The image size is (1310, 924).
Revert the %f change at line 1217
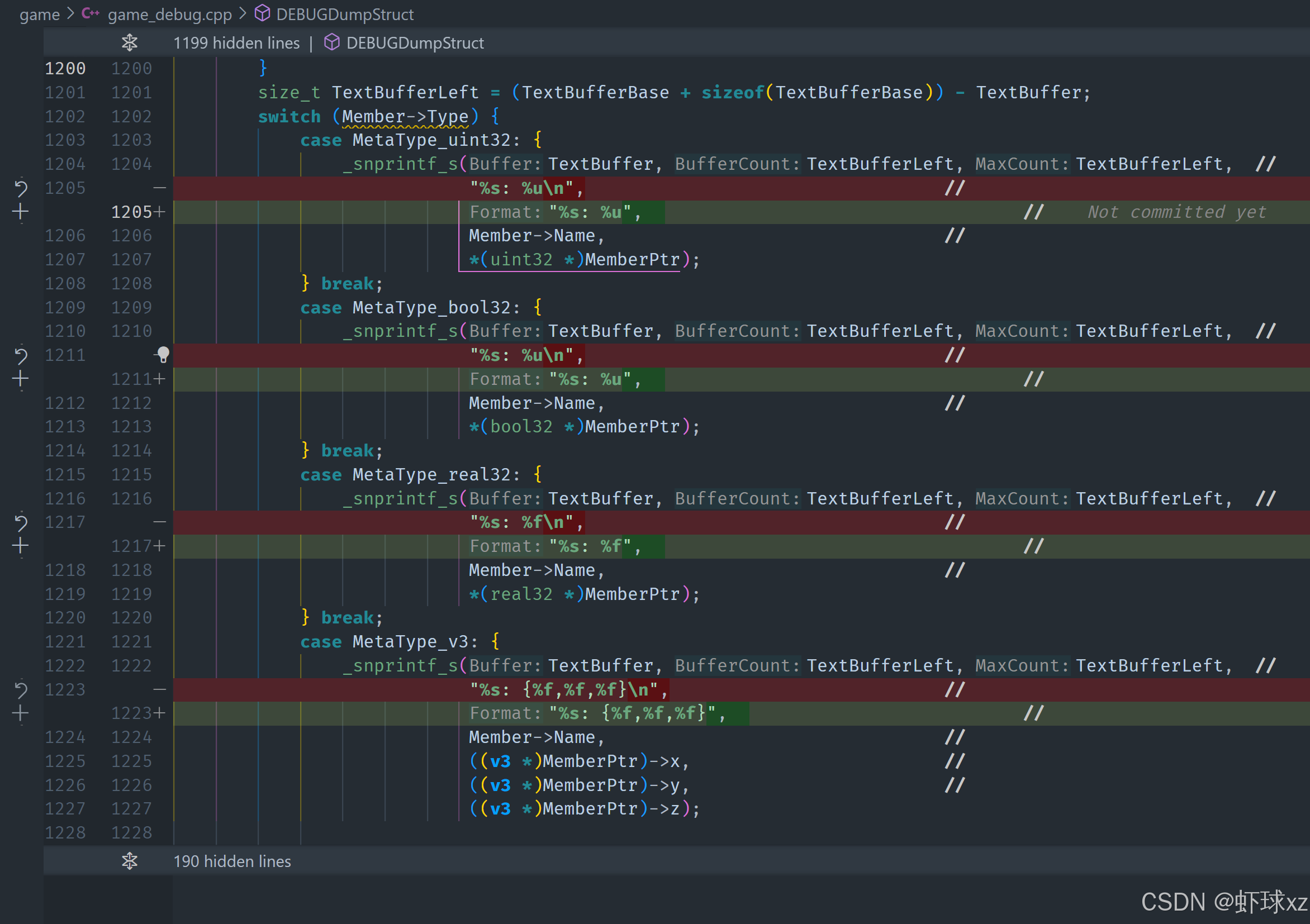pos(21,522)
